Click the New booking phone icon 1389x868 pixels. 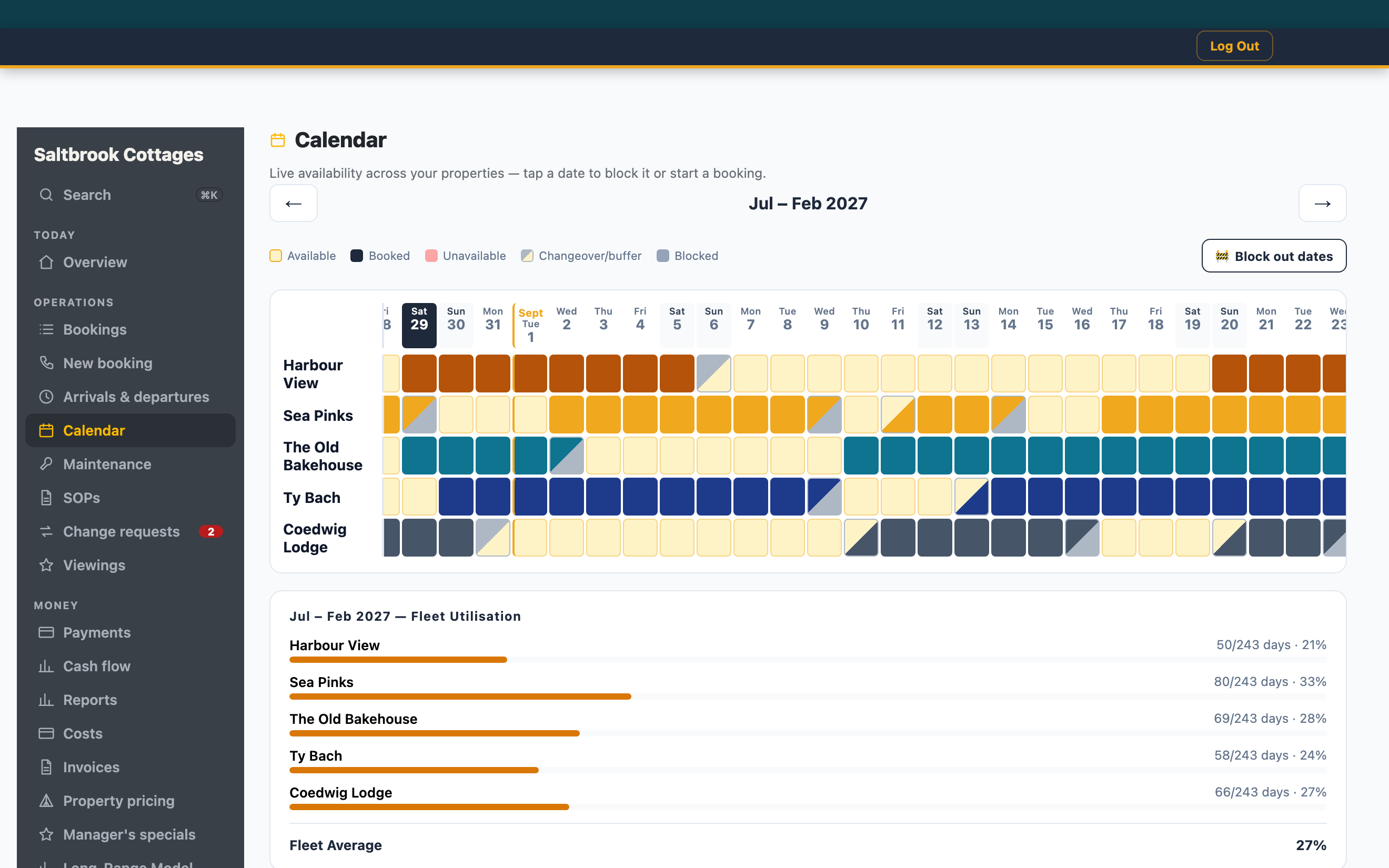pyautogui.click(x=46, y=363)
